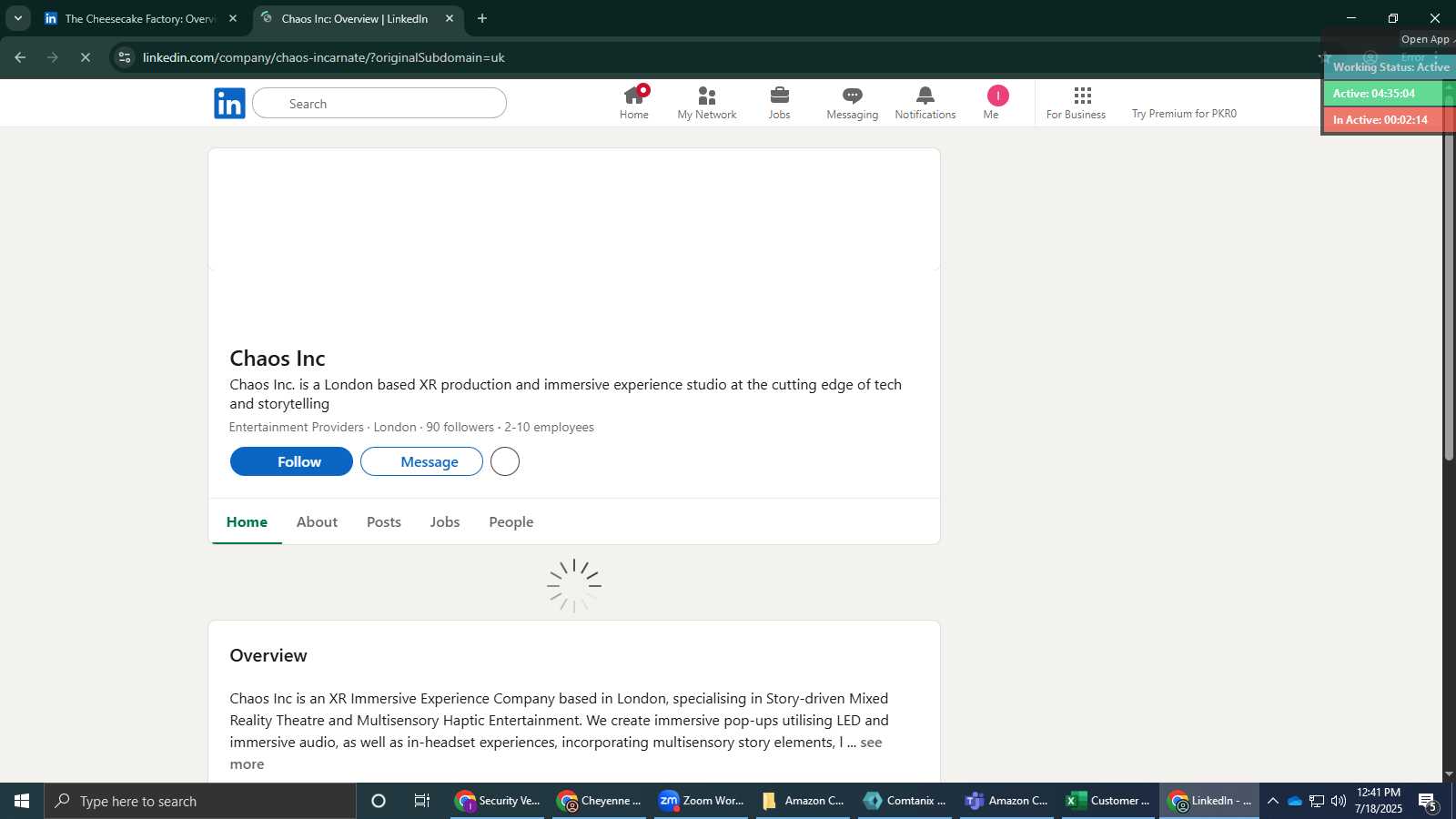Screen dimensions: 1456x819
Task: Open the Notifications bell
Action: [x=925, y=103]
